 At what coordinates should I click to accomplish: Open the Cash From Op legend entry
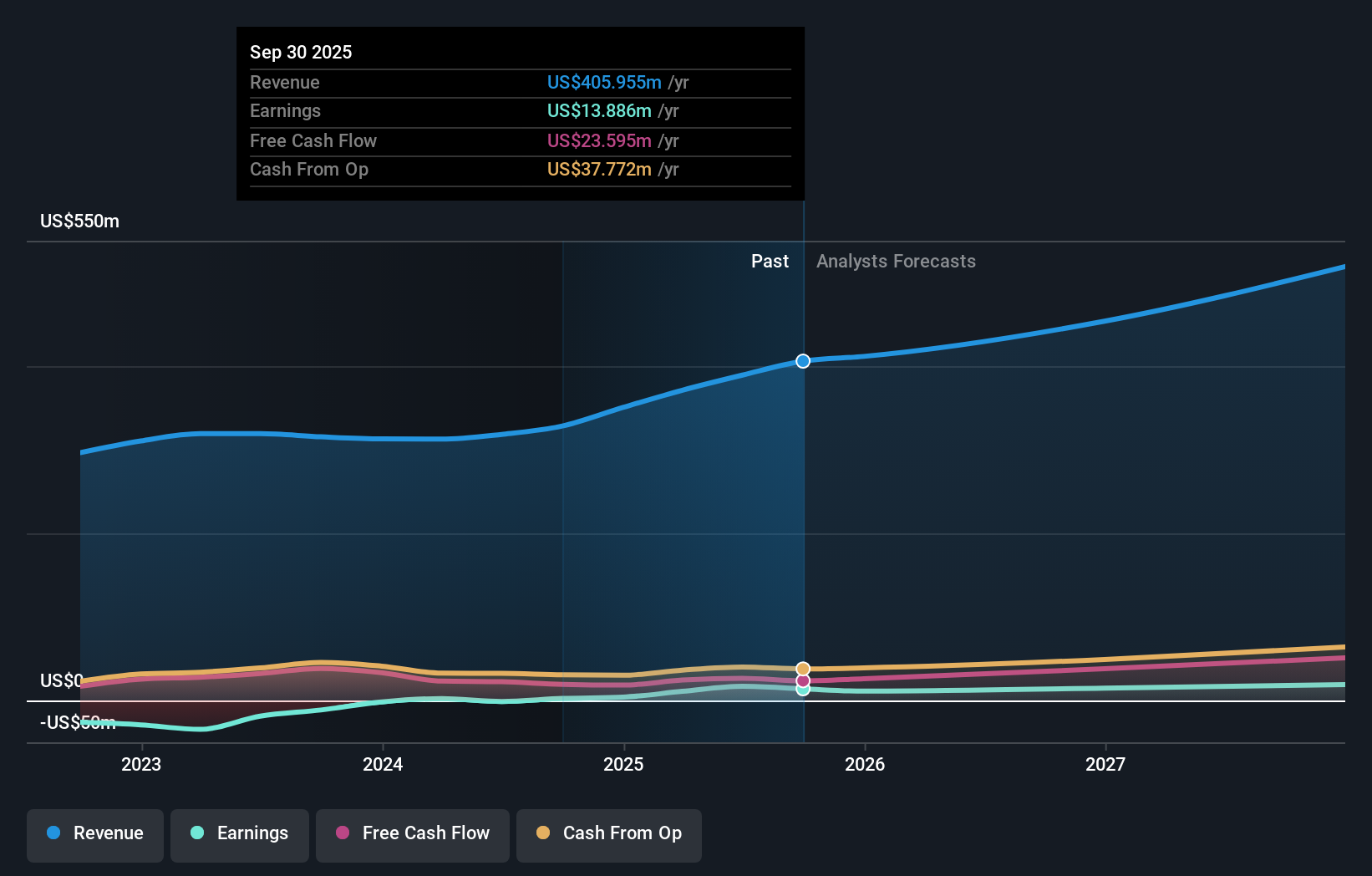pos(608,833)
